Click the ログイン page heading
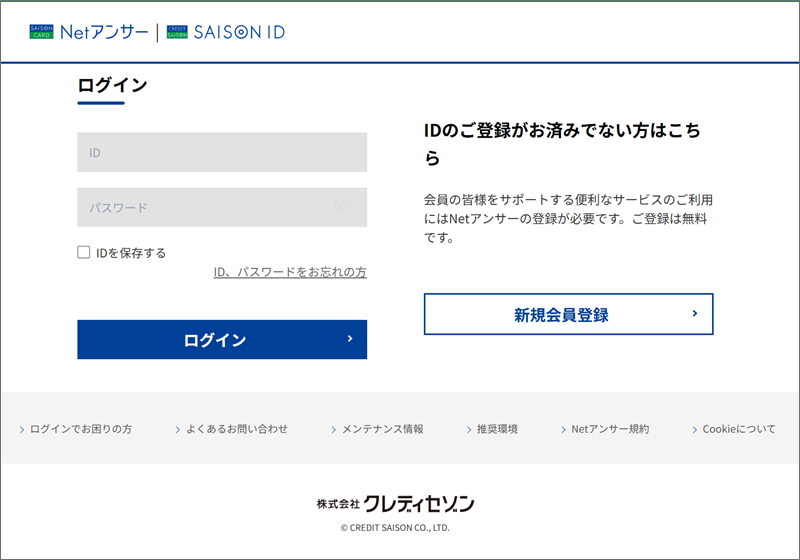Image resolution: width=800 pixels, height=560 pixels. (x=112, y=85)
